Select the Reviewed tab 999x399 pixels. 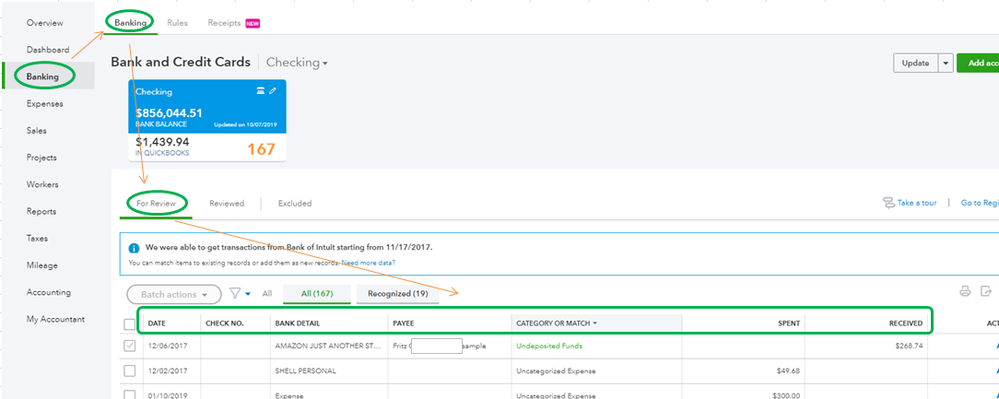[x=226, y=203]
